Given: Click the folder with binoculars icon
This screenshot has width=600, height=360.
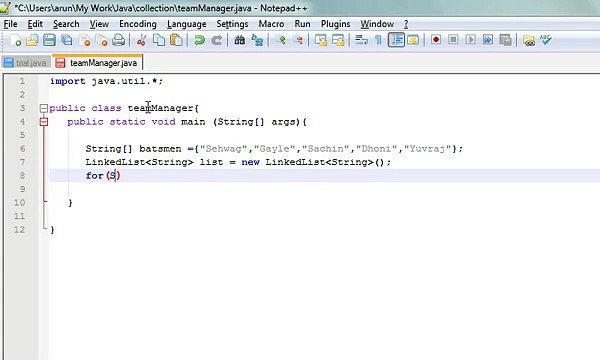Looking at the screenshot, I should coord(529,40).
